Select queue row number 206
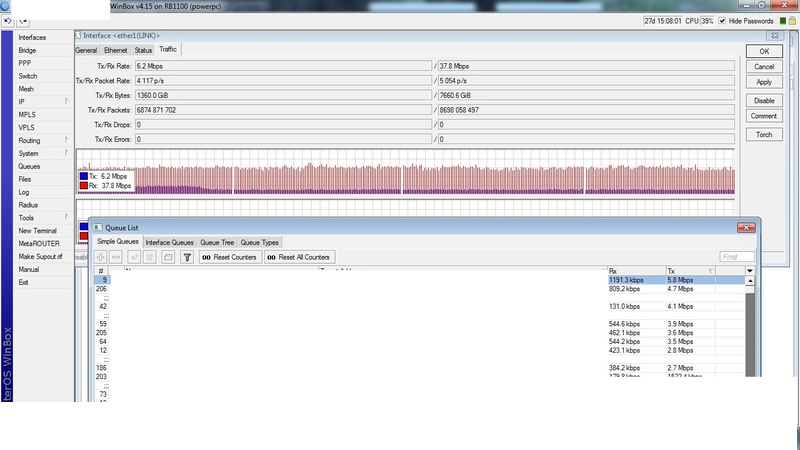Screen dimensions: 800x450 [x=419, y=289]
